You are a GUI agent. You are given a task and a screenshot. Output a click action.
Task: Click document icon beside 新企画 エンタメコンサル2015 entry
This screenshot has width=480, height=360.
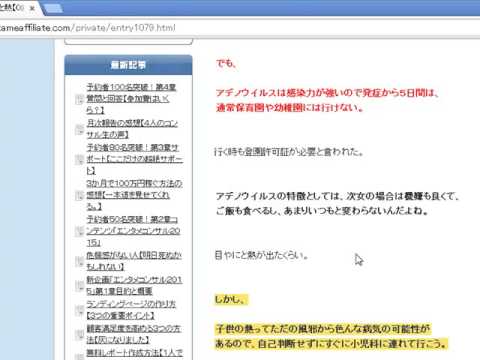tap(79, 286)
